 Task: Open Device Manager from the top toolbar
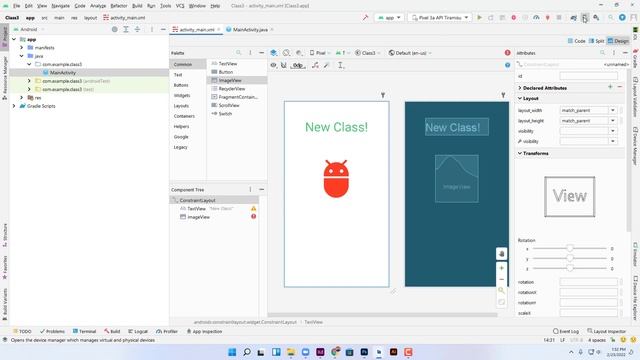pos(585,18)
